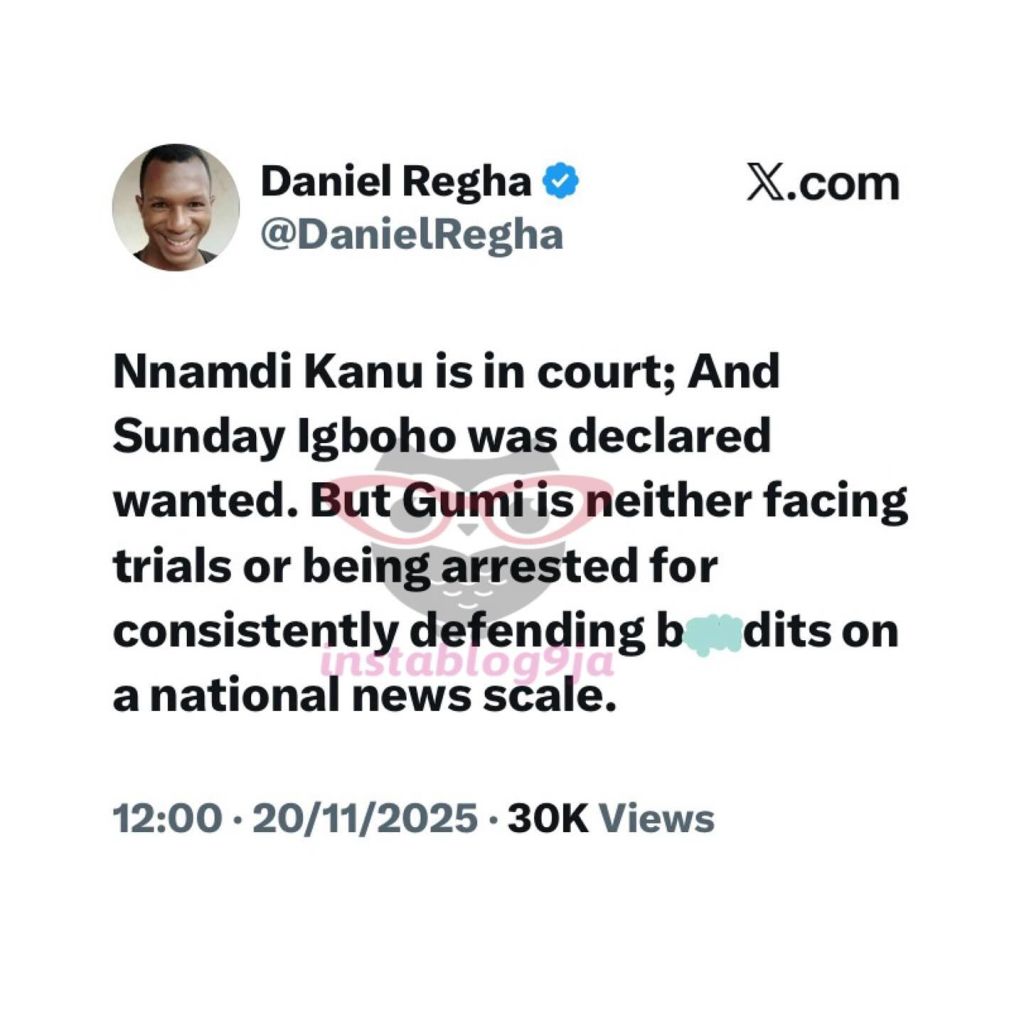The height and width of the screenshot is (1024, 1024).
Task: Click the 20/11/2025 date
Action: tap(365, 819)
